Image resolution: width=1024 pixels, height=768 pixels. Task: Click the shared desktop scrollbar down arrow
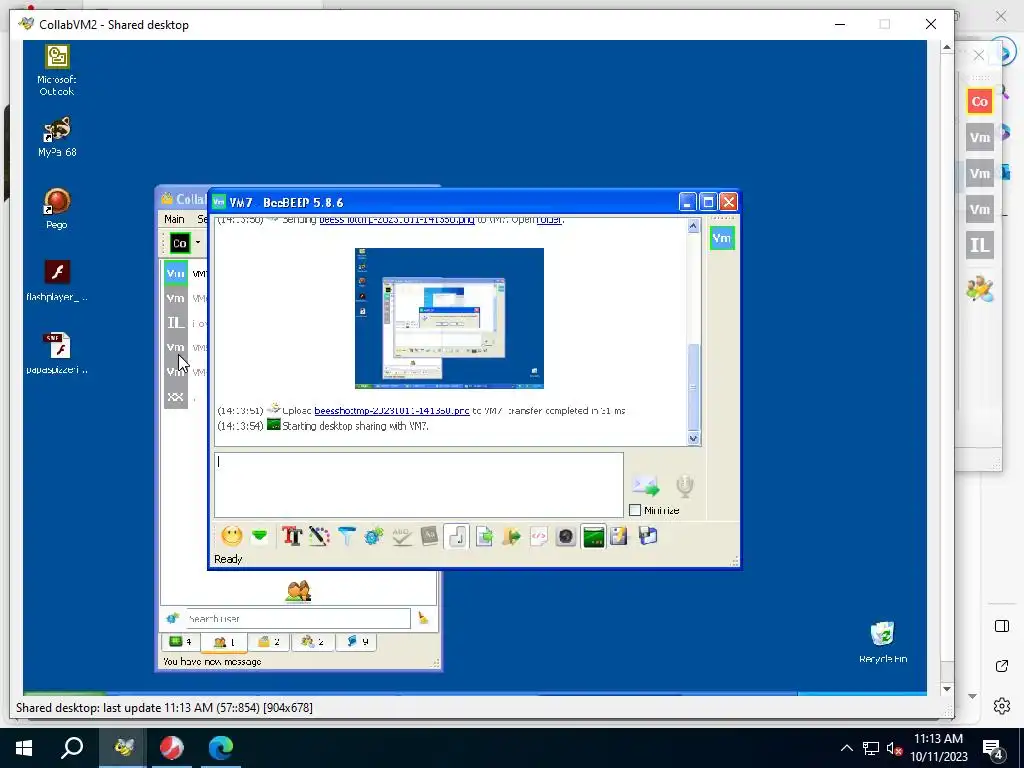pos(946,688)
